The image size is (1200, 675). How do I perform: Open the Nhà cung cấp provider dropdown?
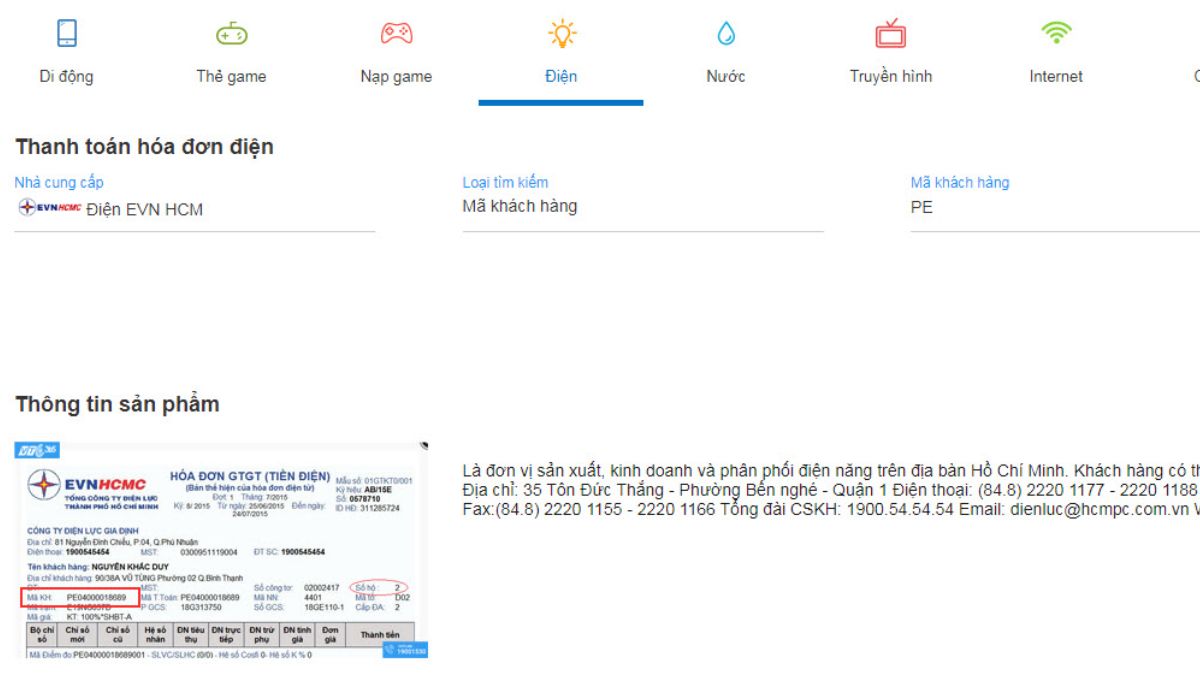195,209
